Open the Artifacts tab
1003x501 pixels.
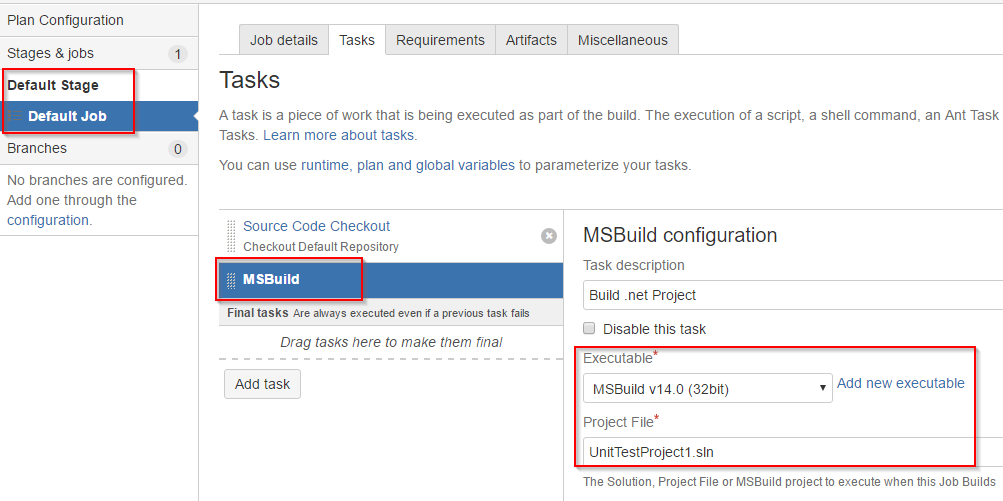(x=531, y=40)
